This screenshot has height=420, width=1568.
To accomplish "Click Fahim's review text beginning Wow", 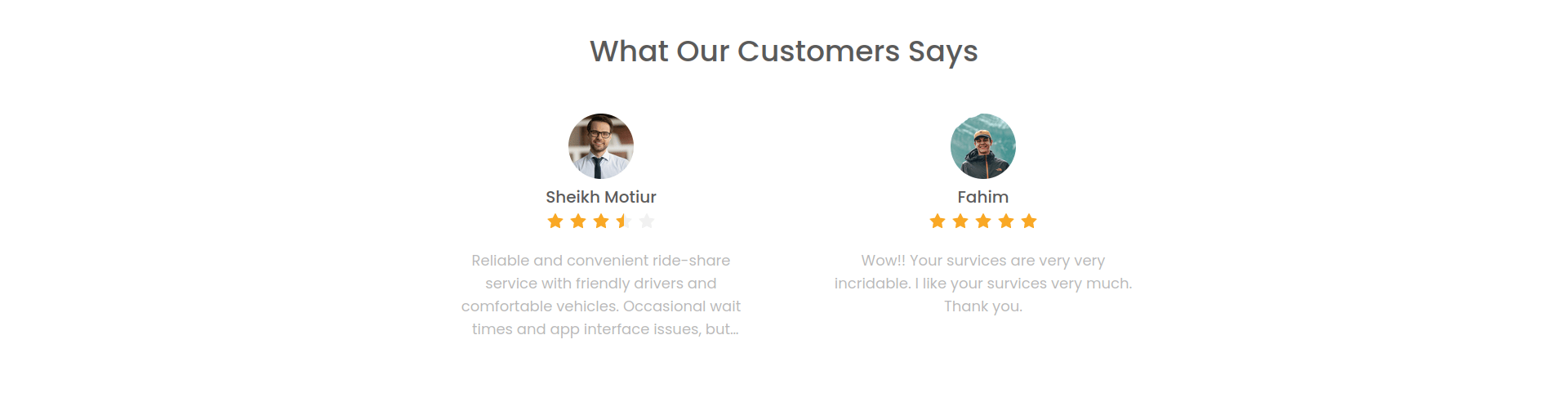I will (983, 284).
